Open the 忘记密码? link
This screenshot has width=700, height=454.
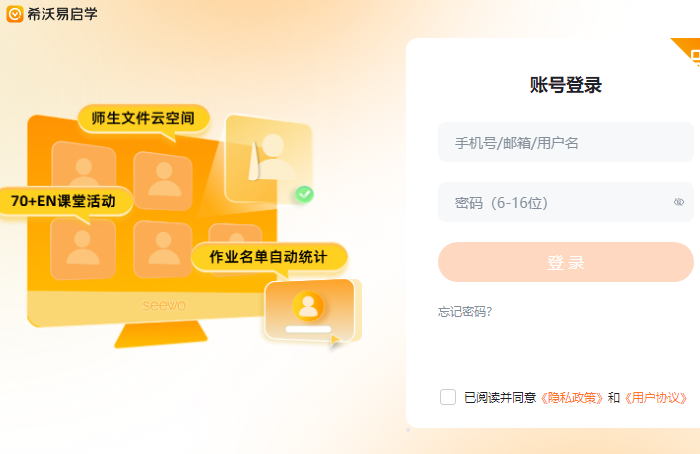(465, 312)
